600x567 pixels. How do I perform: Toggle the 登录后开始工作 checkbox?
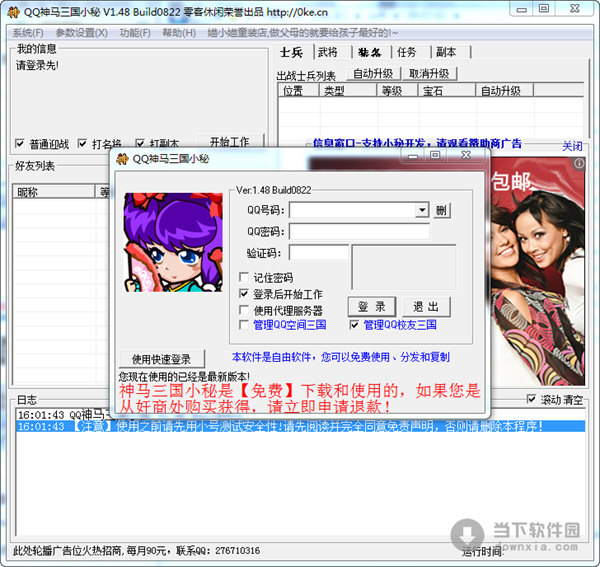pos(244,293)
